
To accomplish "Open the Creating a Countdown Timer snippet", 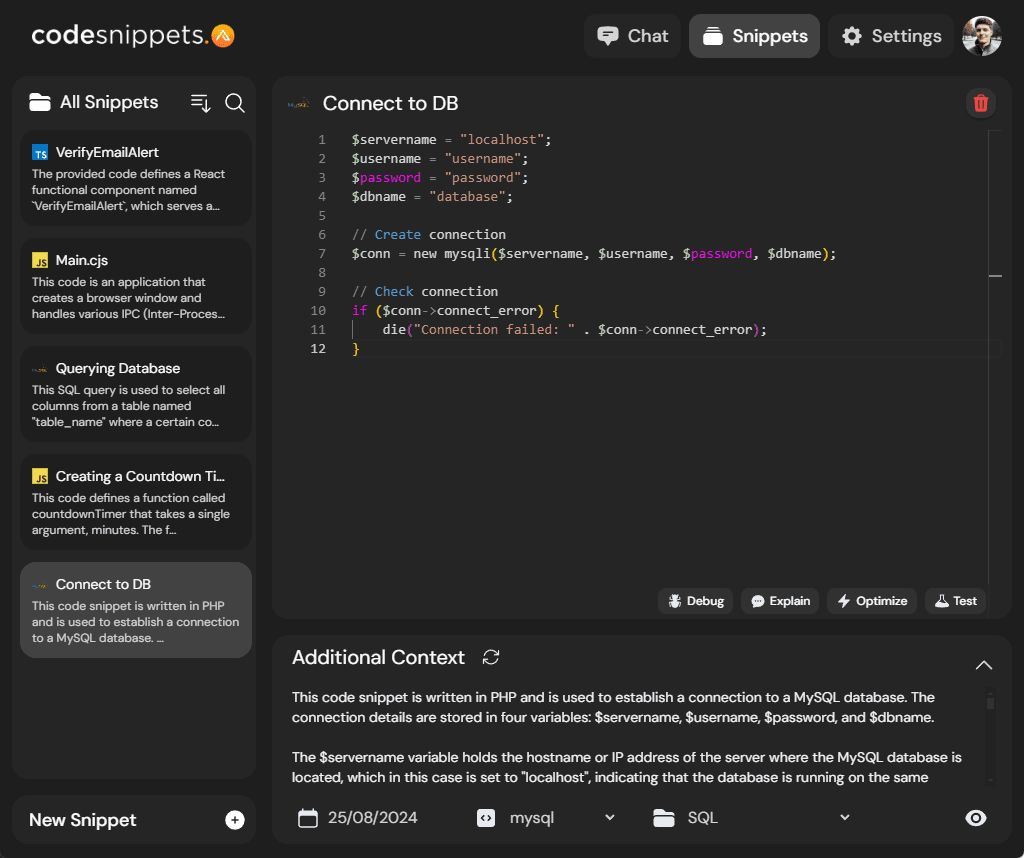I will [136, 502].
